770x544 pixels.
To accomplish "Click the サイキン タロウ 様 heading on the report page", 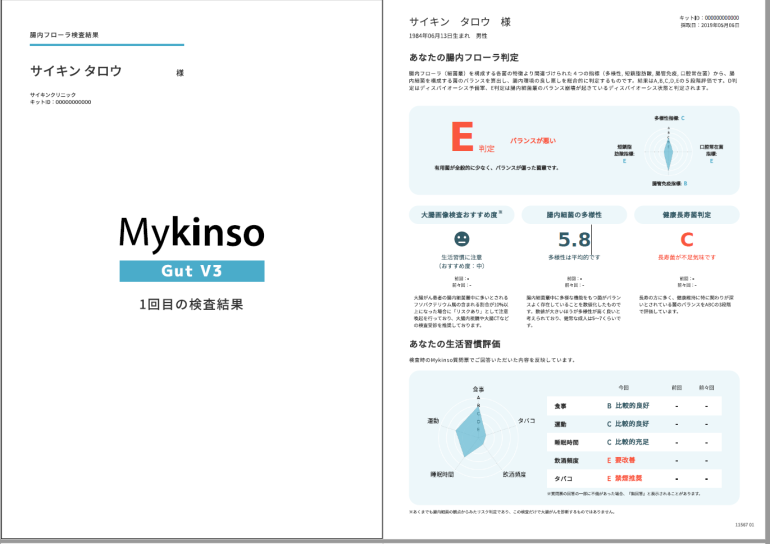I will point(460,22).
